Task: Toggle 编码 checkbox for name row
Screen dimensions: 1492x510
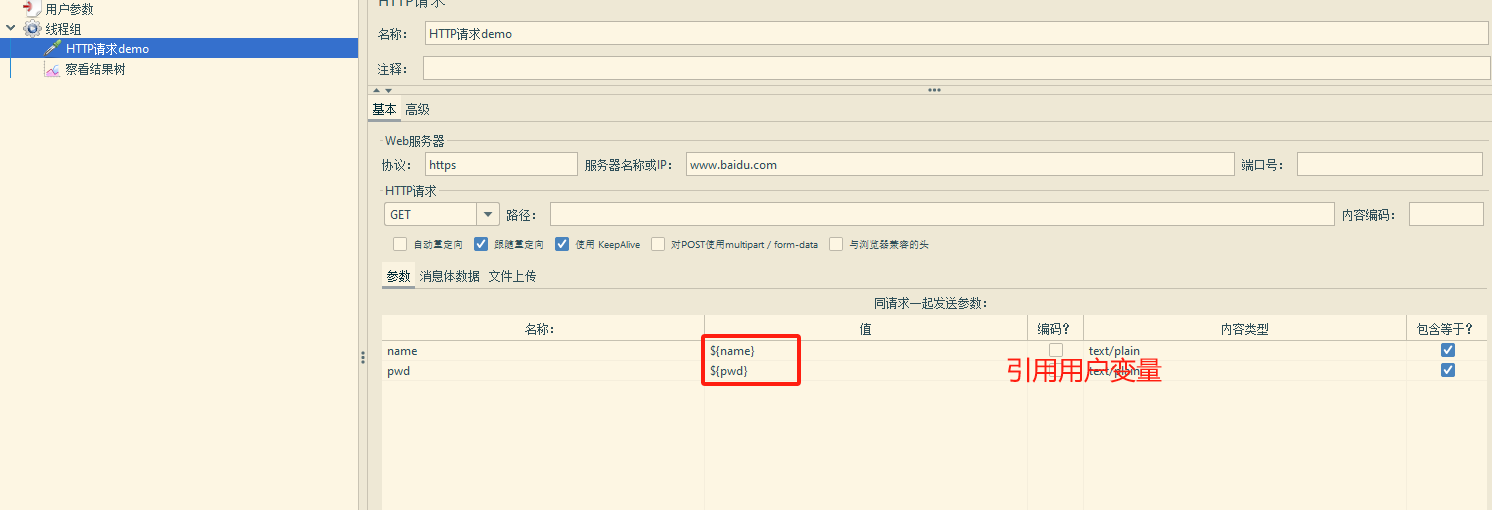Action: [1056, 350]
